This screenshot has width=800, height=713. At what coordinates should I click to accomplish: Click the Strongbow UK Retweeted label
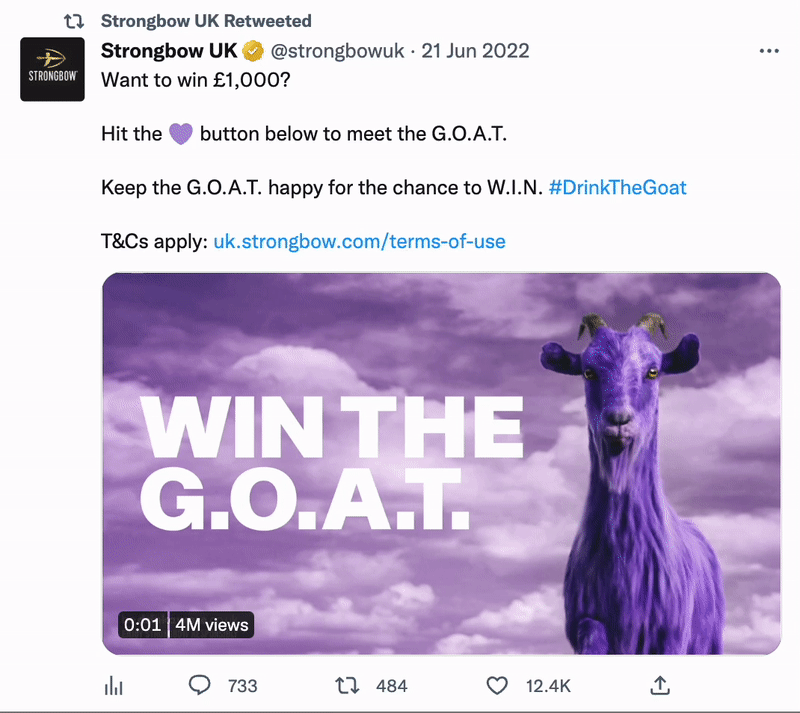point(206,21)
